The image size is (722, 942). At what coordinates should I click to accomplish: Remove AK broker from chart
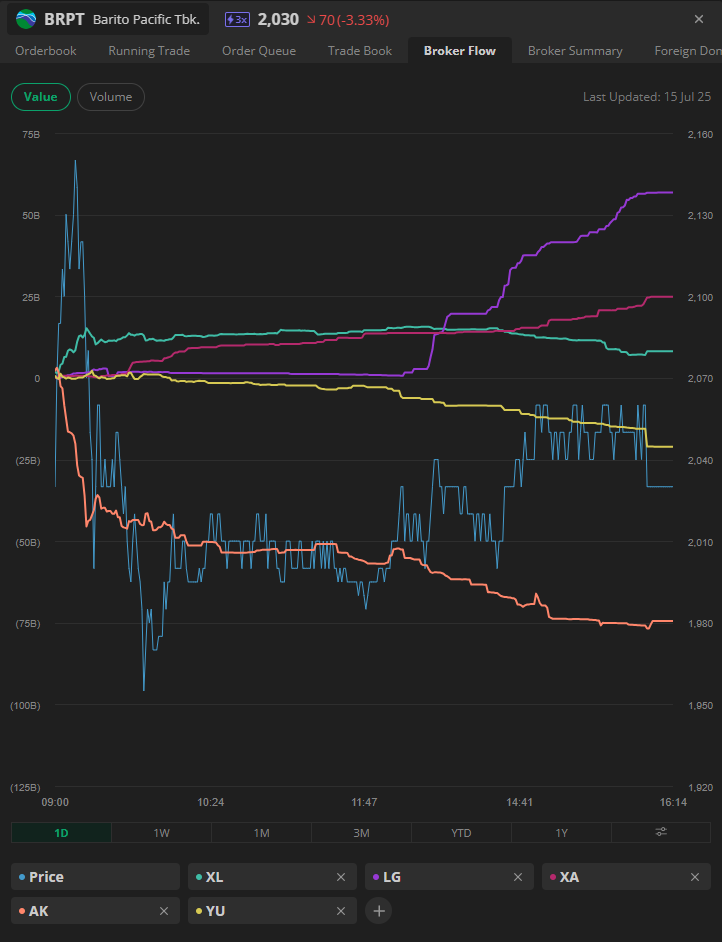tap(164, 910)
